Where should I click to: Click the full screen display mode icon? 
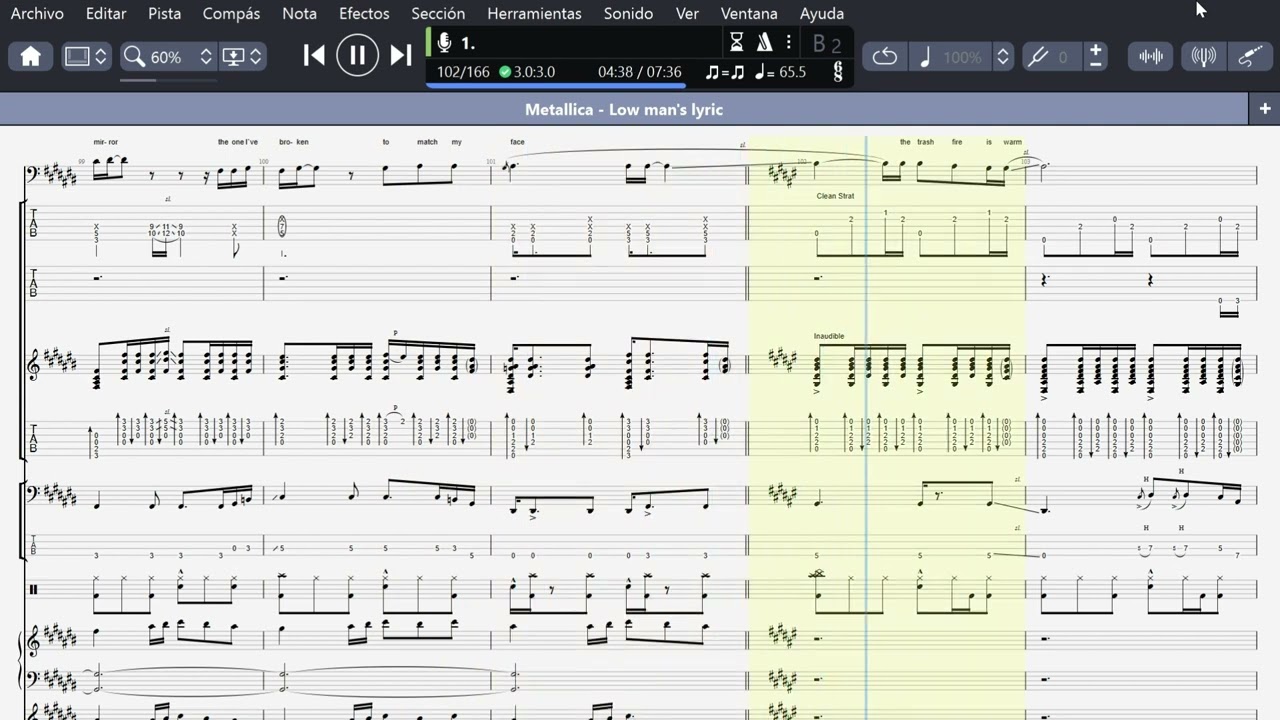click(x=233, y=57)
